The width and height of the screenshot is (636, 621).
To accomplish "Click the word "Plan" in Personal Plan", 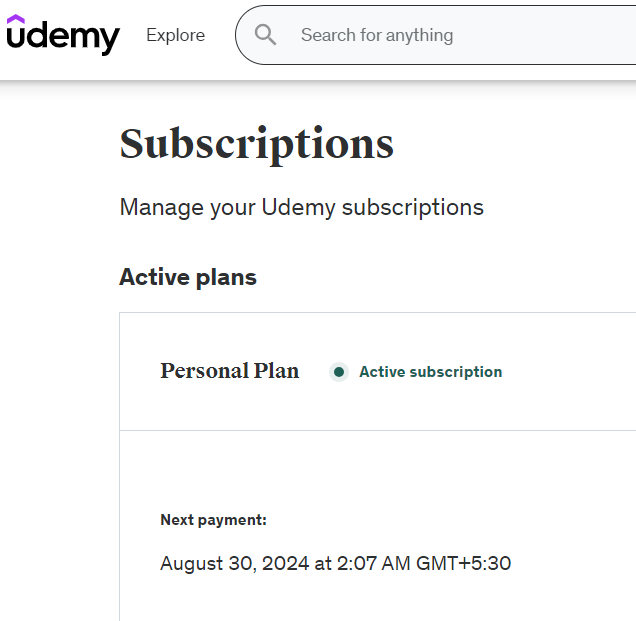I will pyautogui.click(x=276, y=371).
